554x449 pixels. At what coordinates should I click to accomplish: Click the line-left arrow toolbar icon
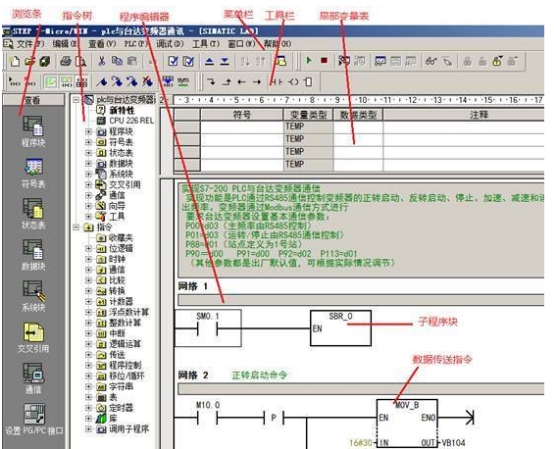point(242,82)
